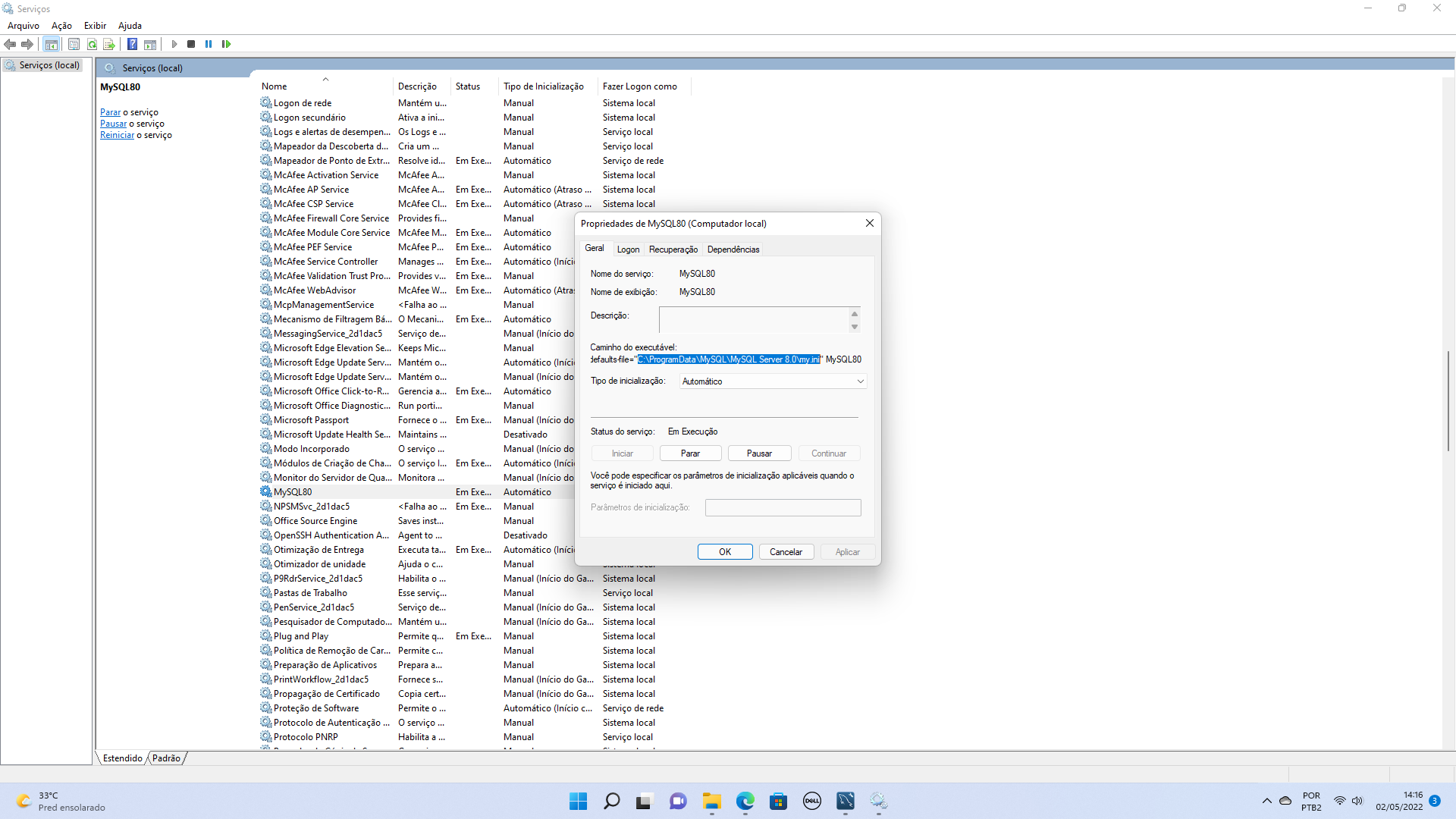Open the Ação menu
The image size is (1456, 819).
pyautogui.click(x=61, y=26)
